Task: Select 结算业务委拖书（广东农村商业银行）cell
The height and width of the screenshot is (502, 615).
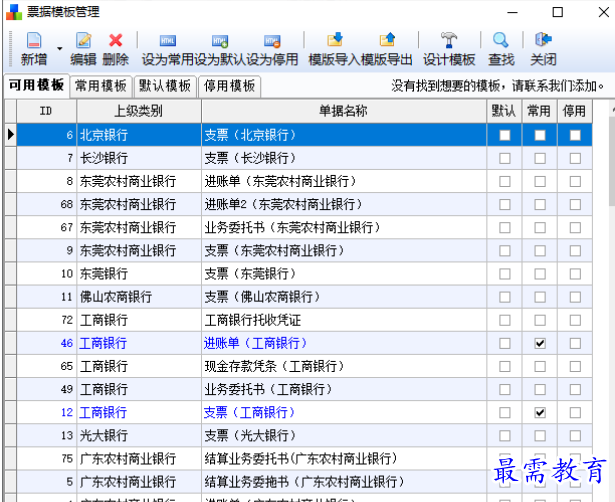Action: [344, 482]
